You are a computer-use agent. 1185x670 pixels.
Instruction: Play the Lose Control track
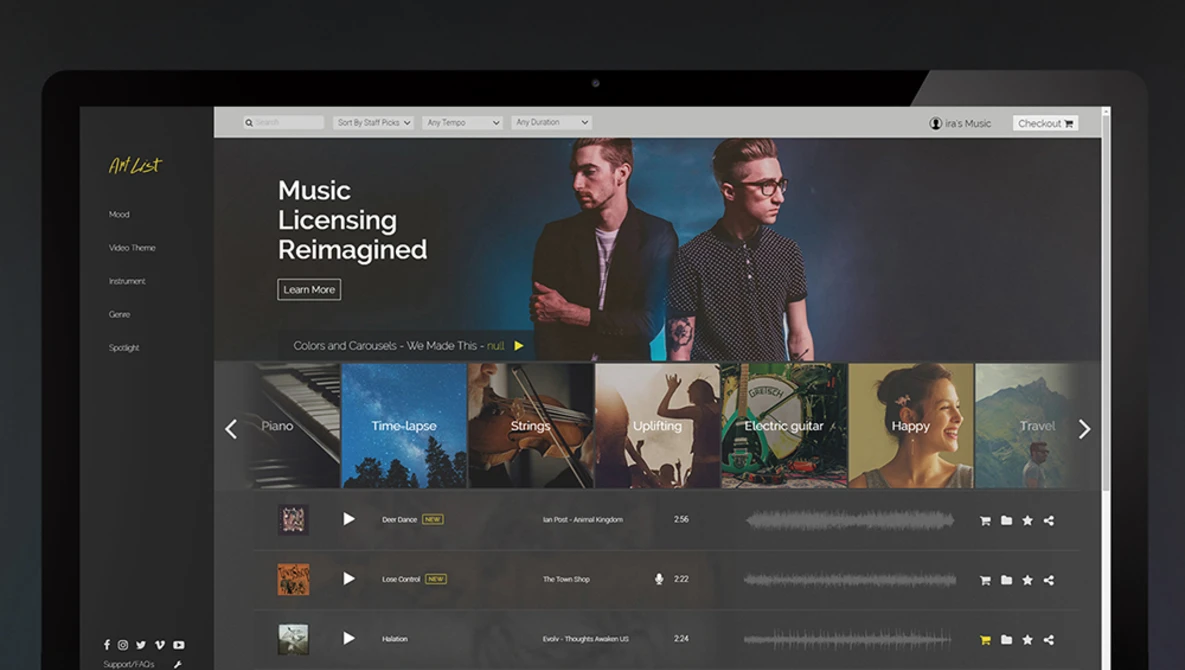(x=348, y=579)
